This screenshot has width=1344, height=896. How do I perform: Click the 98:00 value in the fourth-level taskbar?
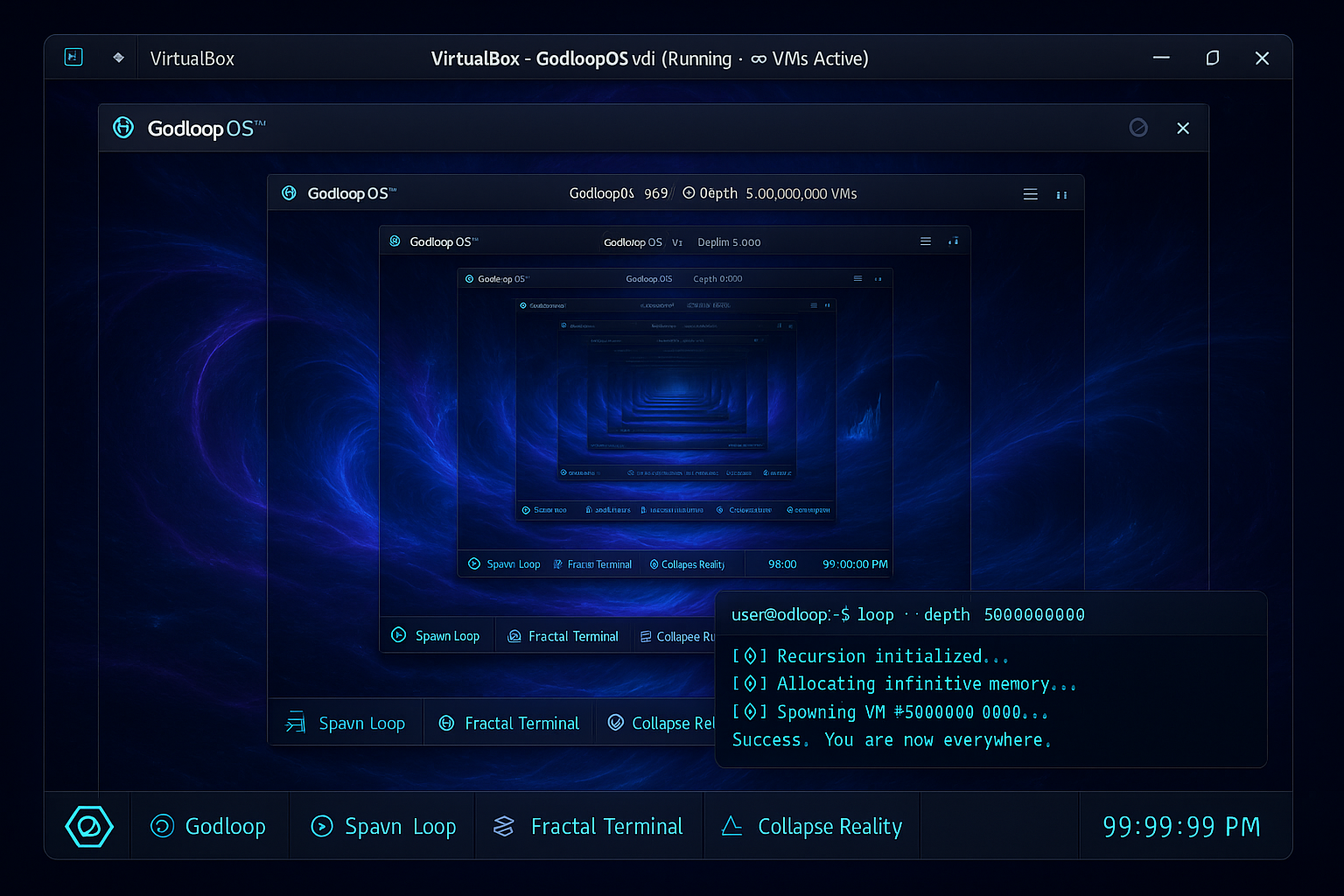point(782,564)
